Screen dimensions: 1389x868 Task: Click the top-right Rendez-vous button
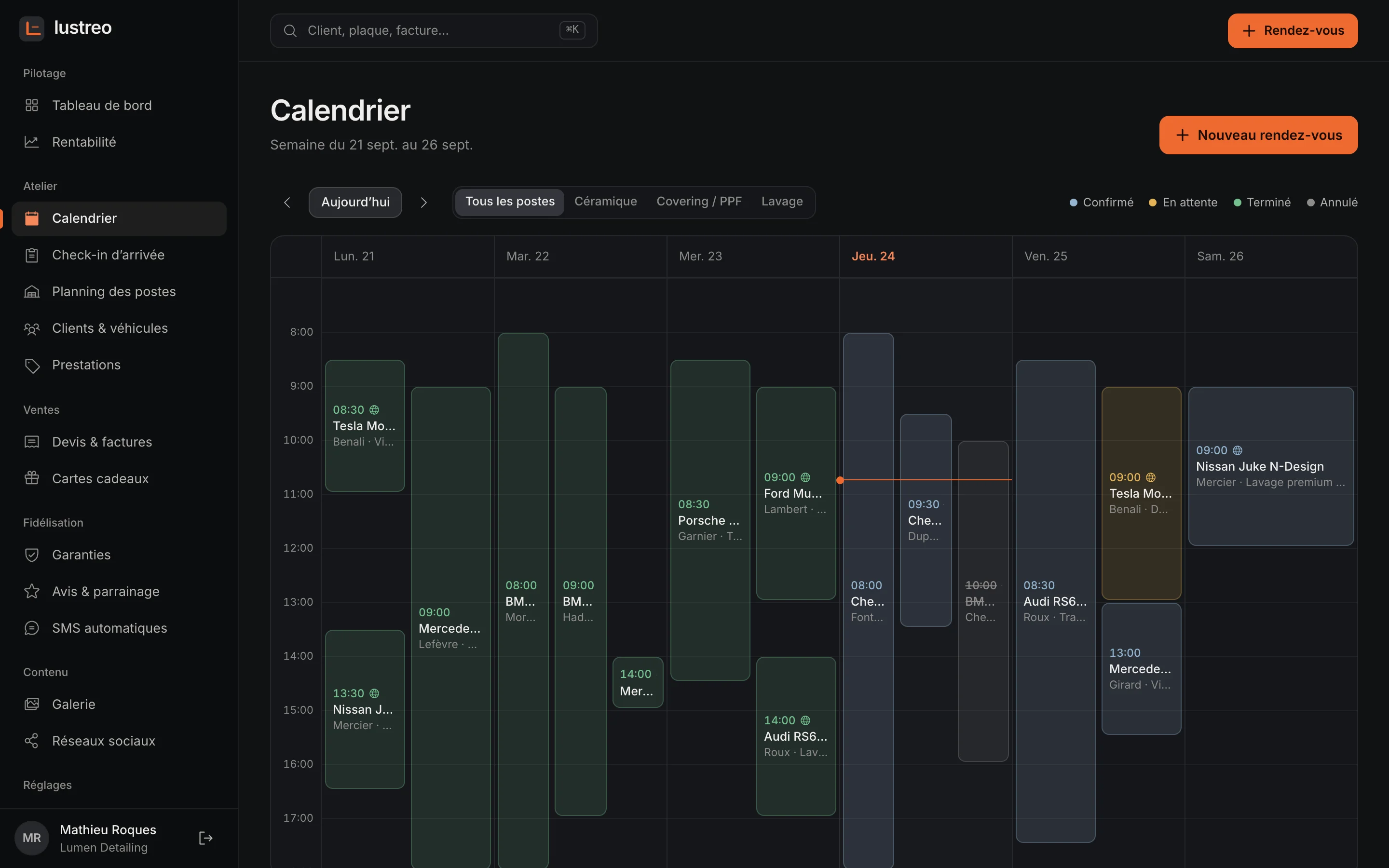pos(1293,30)
